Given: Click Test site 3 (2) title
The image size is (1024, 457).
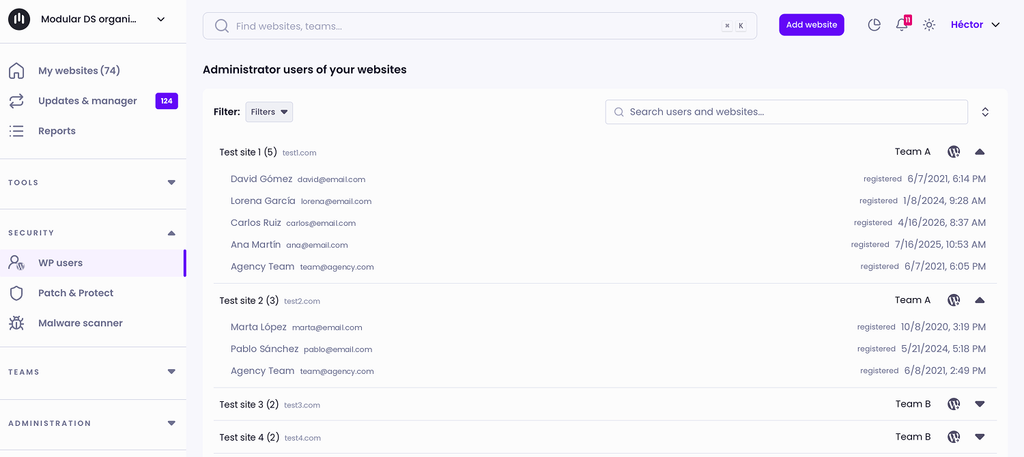Looking at the screenshot, I should 249,405.
